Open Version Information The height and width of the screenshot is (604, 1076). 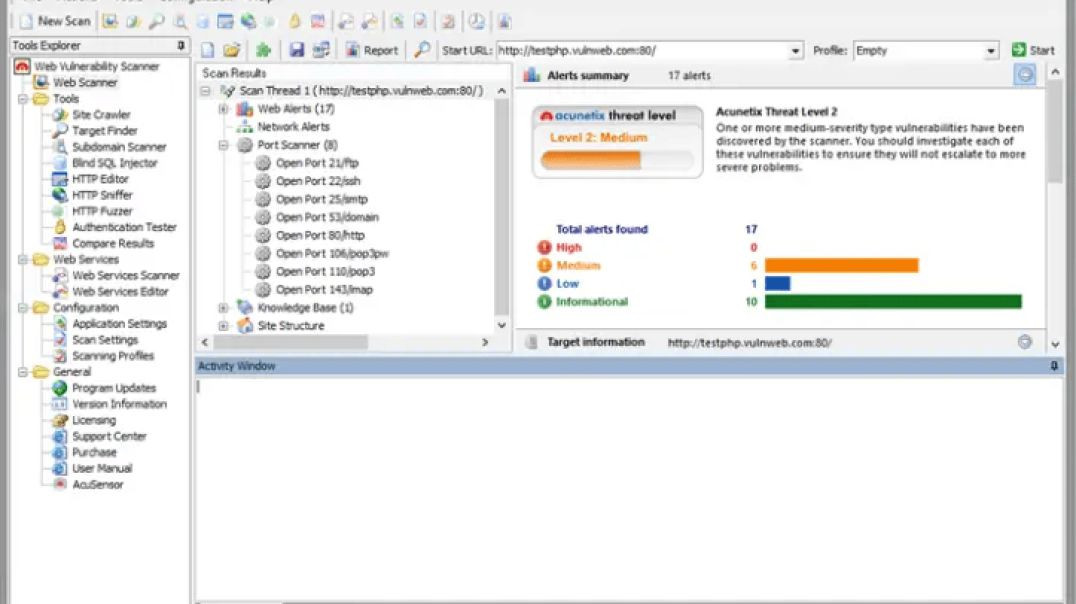tap(119, 404)
